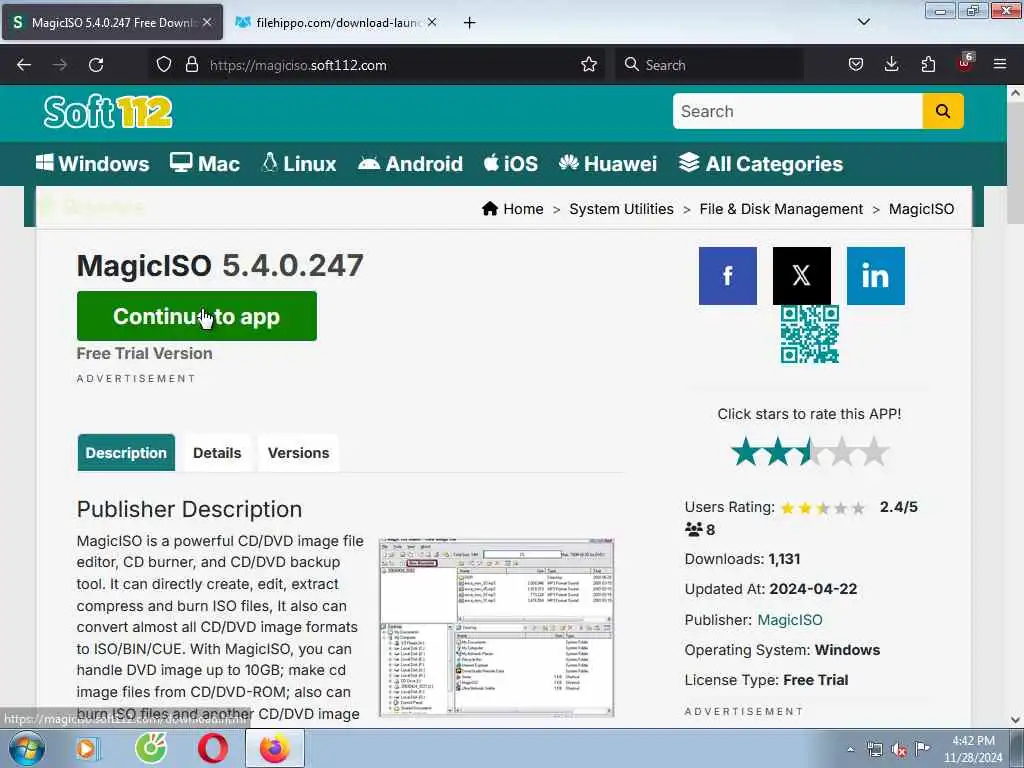Click the "Free Trial Version" text
The height and width of the screenshot is (768, 1024).
[144, 353]
